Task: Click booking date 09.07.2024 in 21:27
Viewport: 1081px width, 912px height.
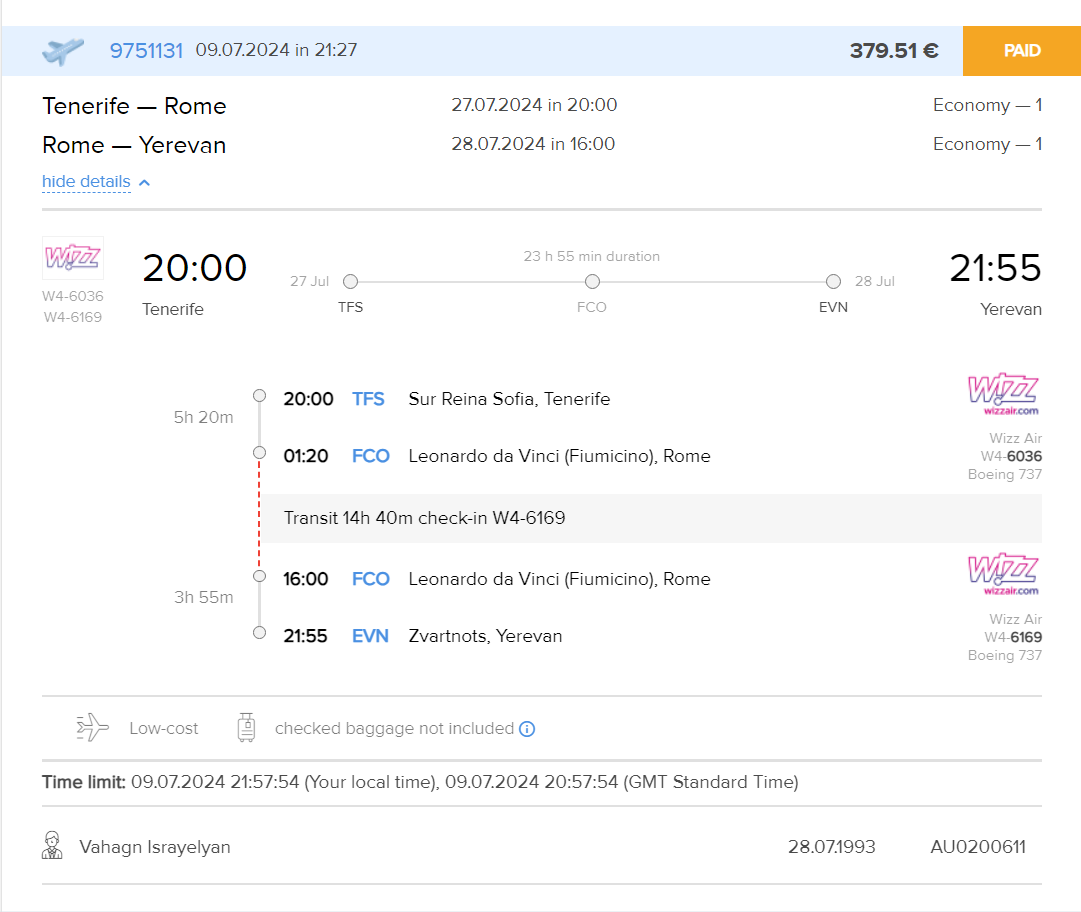Action: [x=276, y=50]
